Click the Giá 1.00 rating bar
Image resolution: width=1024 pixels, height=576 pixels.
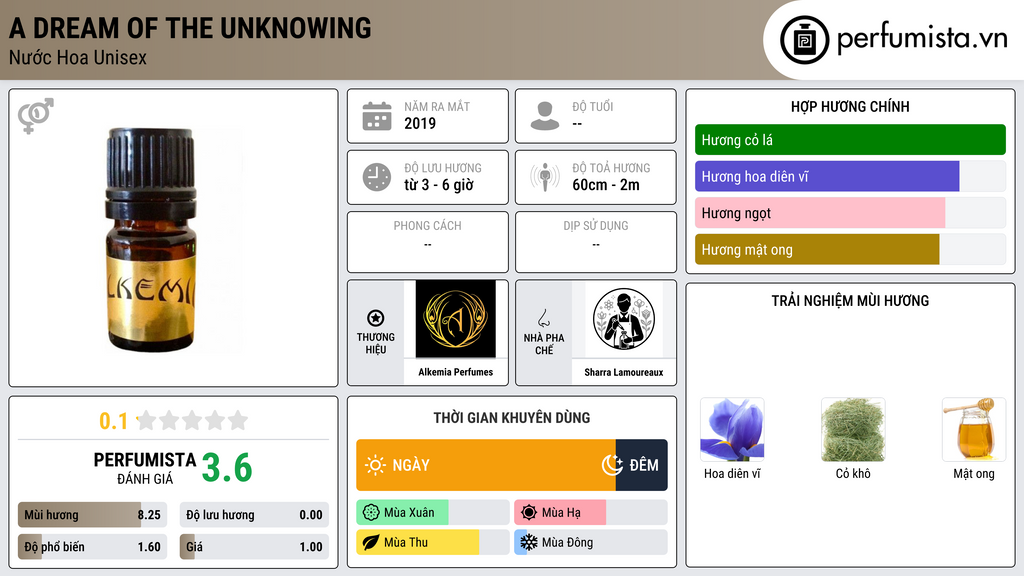click(254, 547)
